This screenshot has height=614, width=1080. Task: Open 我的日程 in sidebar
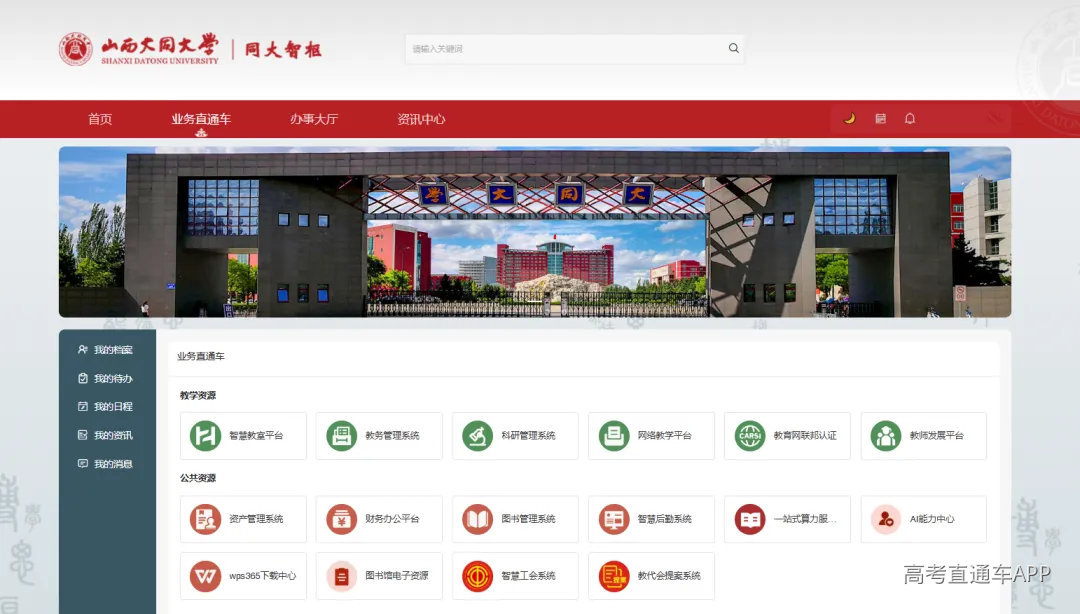pos(105,407)
